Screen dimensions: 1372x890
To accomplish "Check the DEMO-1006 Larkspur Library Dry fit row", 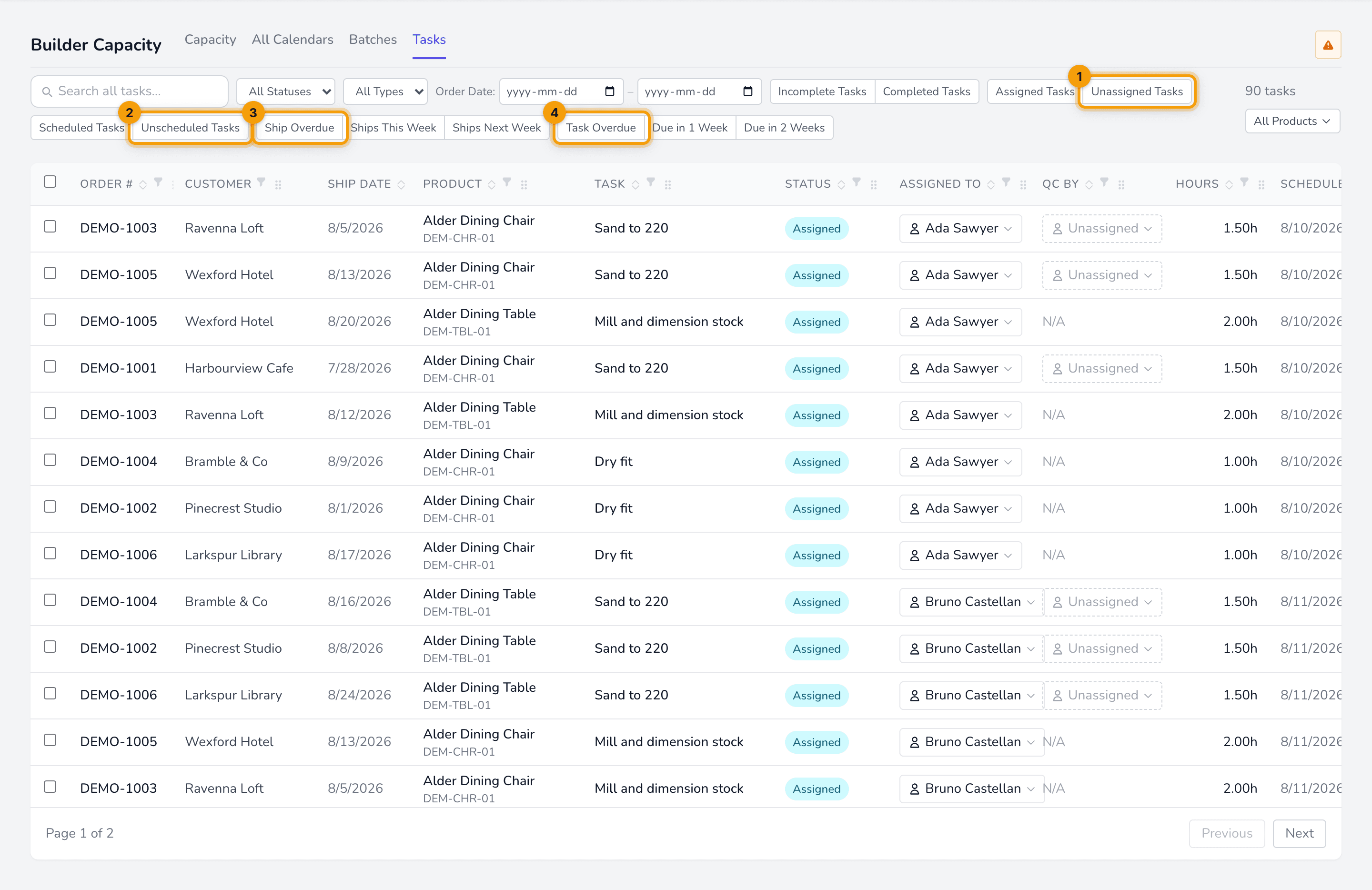I will point(50,553).
